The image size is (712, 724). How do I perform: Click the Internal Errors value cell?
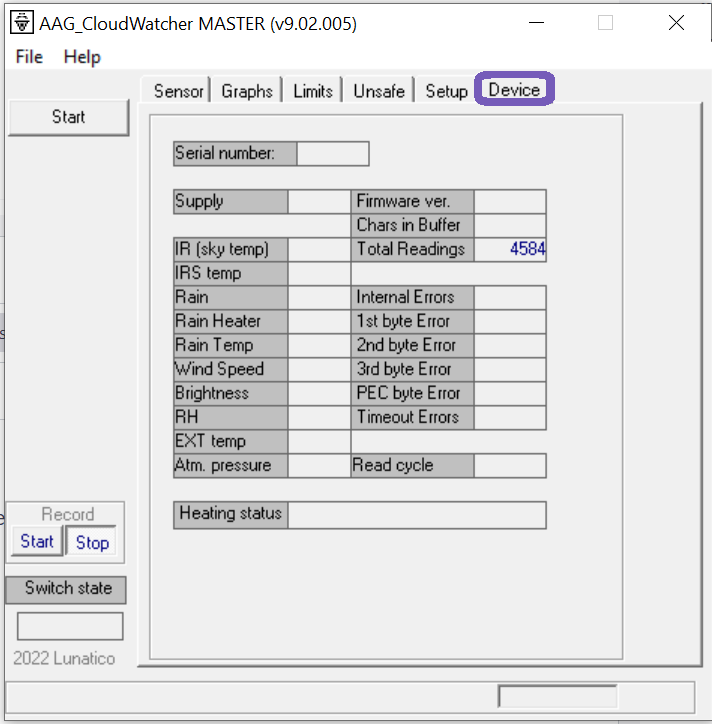click(510, 298)
